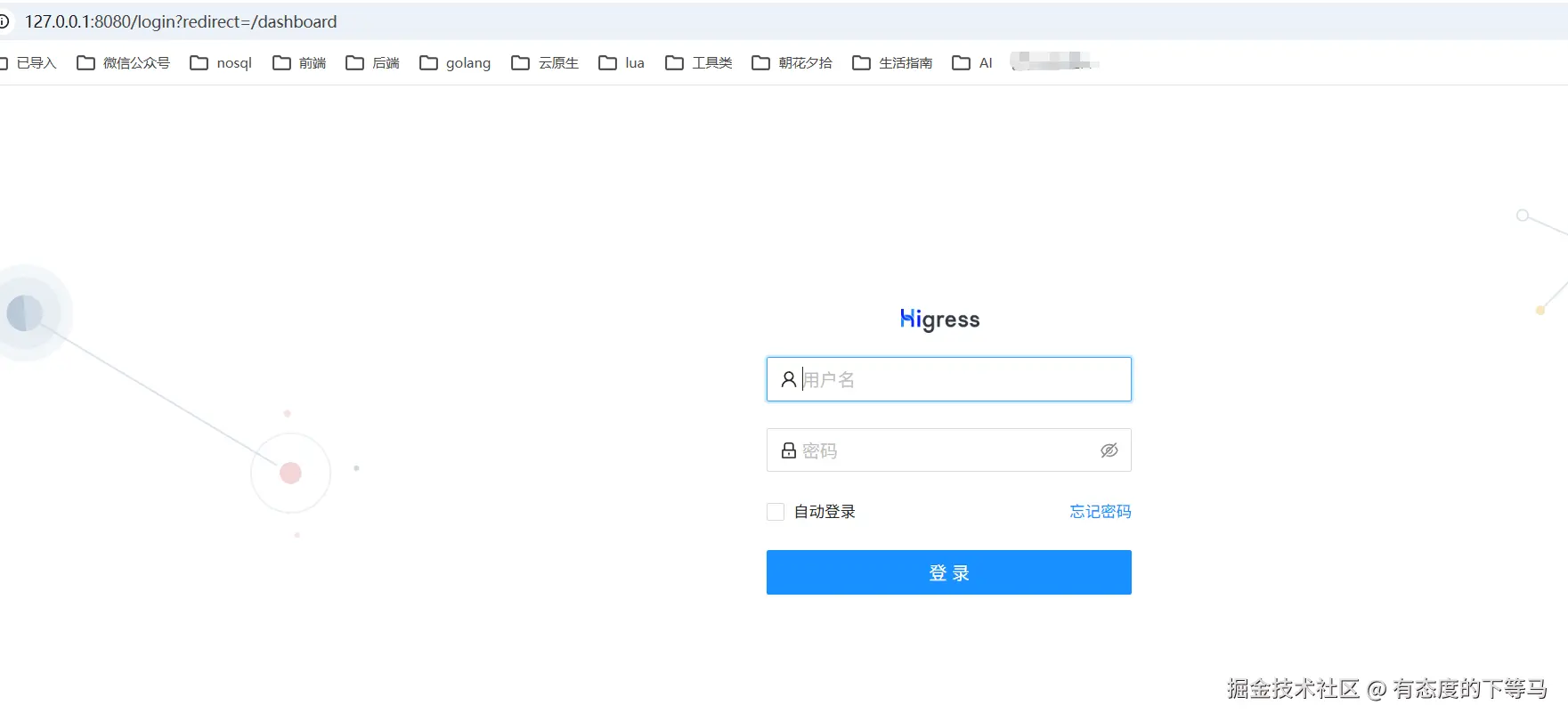The height and width of the screenshot is (721, 1568).
Task: Click the 用户名 username input field
Action: pos(948,379)
